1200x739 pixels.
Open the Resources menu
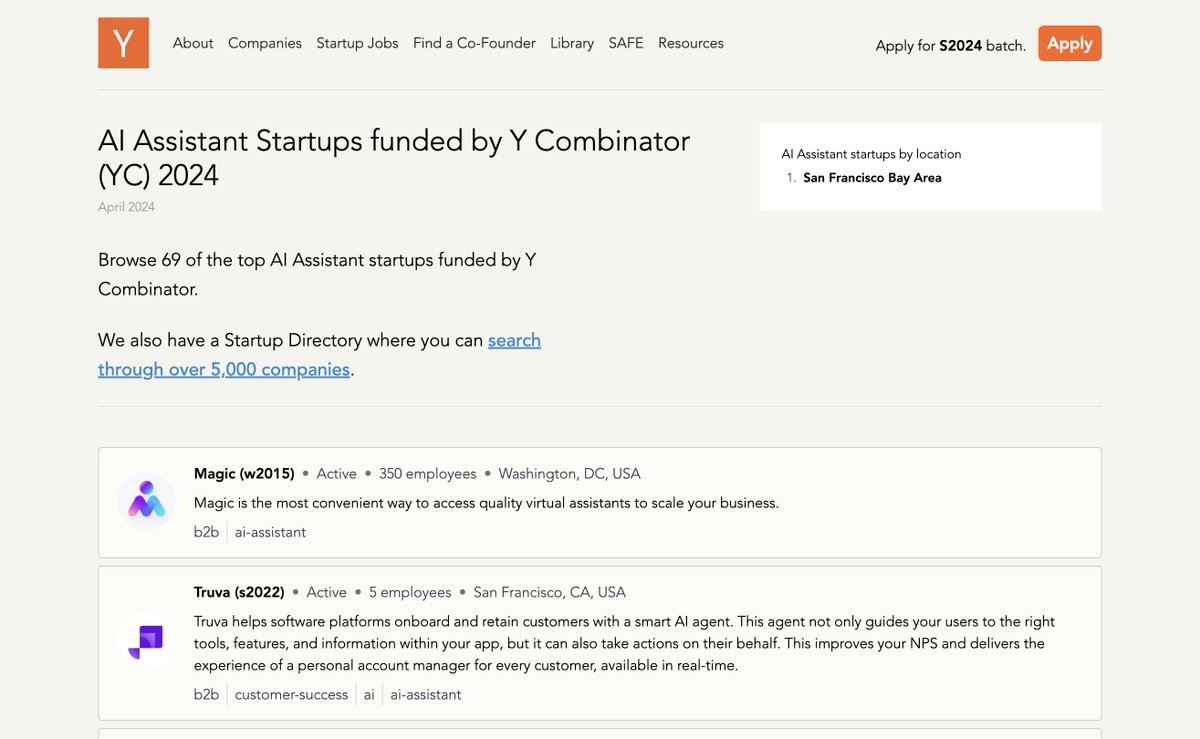[x=691, y=43]
